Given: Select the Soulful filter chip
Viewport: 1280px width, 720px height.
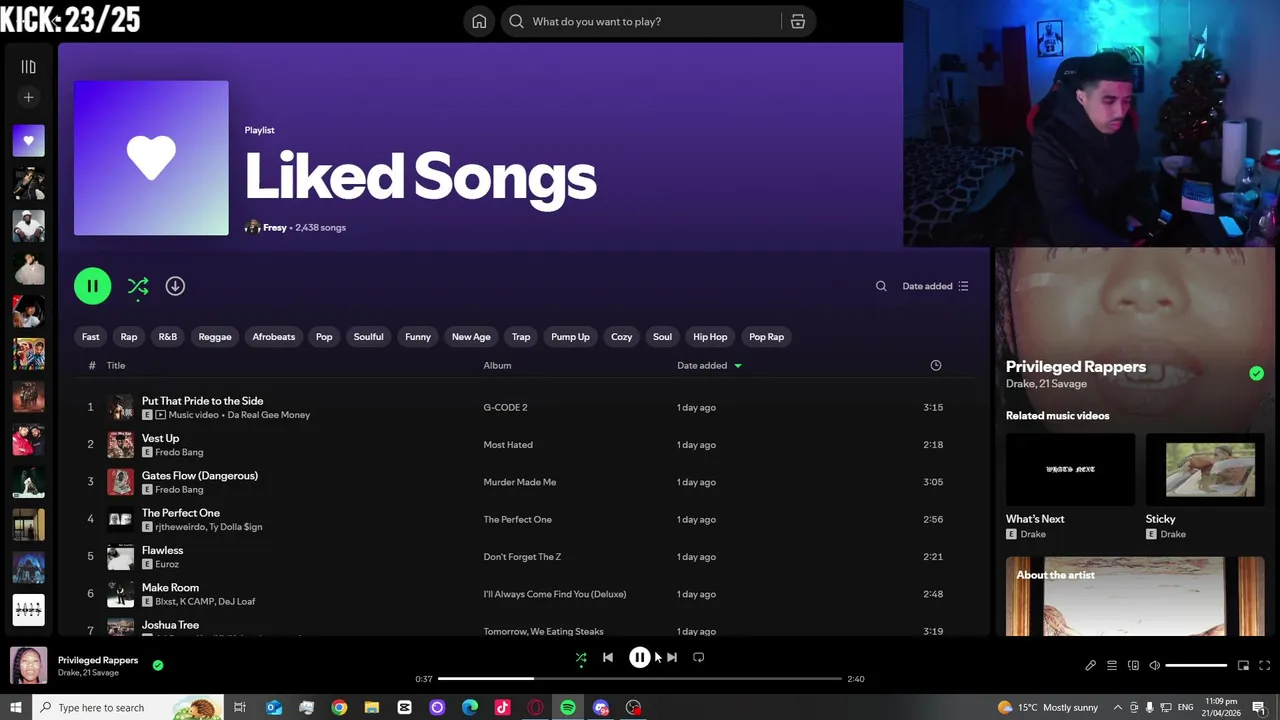Looking at the screenshot, I should tap(368, 337).
